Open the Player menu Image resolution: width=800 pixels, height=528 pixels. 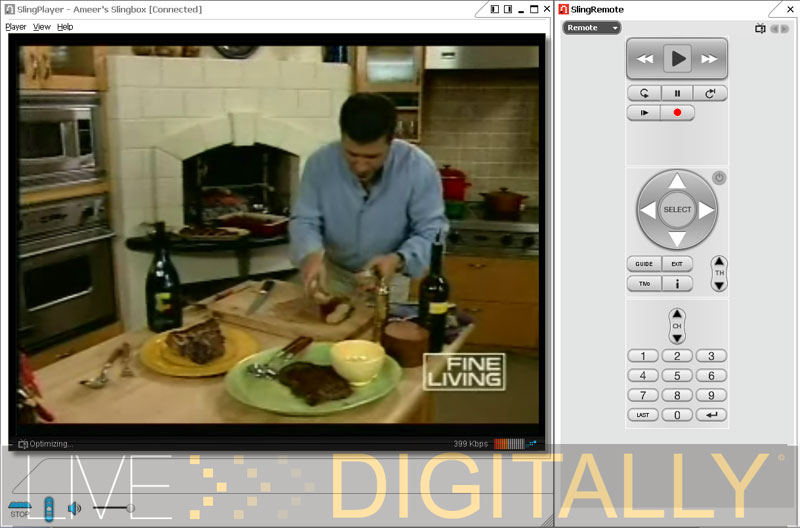[16, 27]
